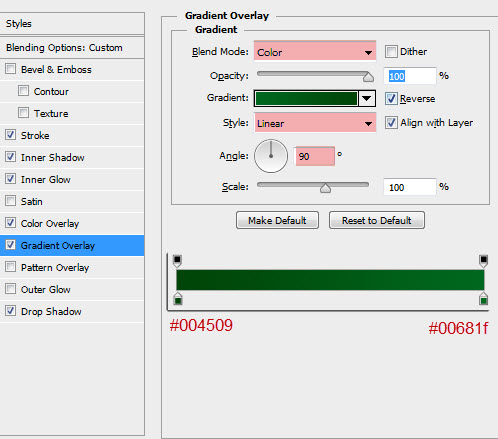Open the gradient picker dropdown arrow
This screenshot has height=439, width=498.
(367, 99)
